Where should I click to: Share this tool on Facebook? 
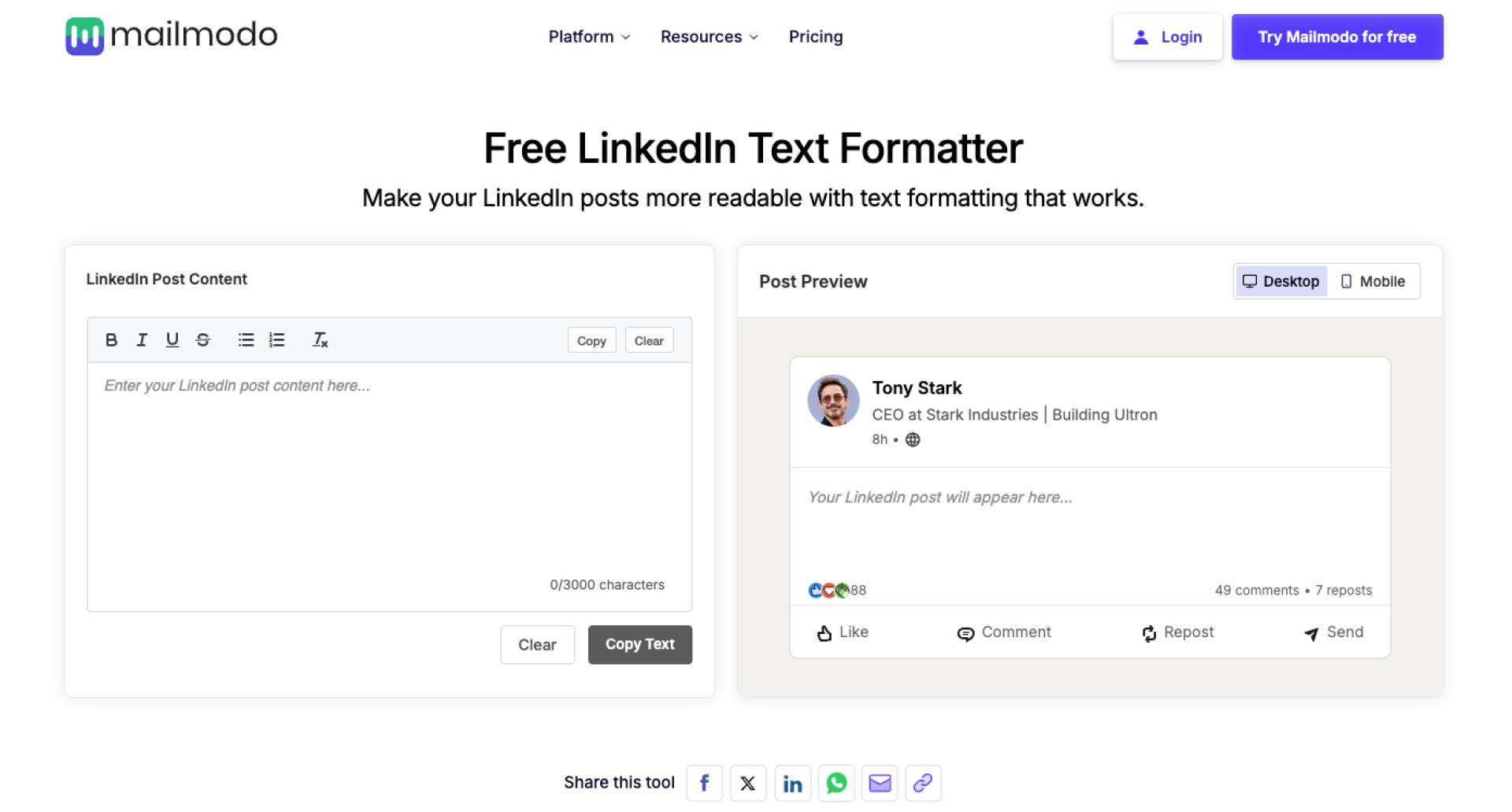click(x=704, y=783)
